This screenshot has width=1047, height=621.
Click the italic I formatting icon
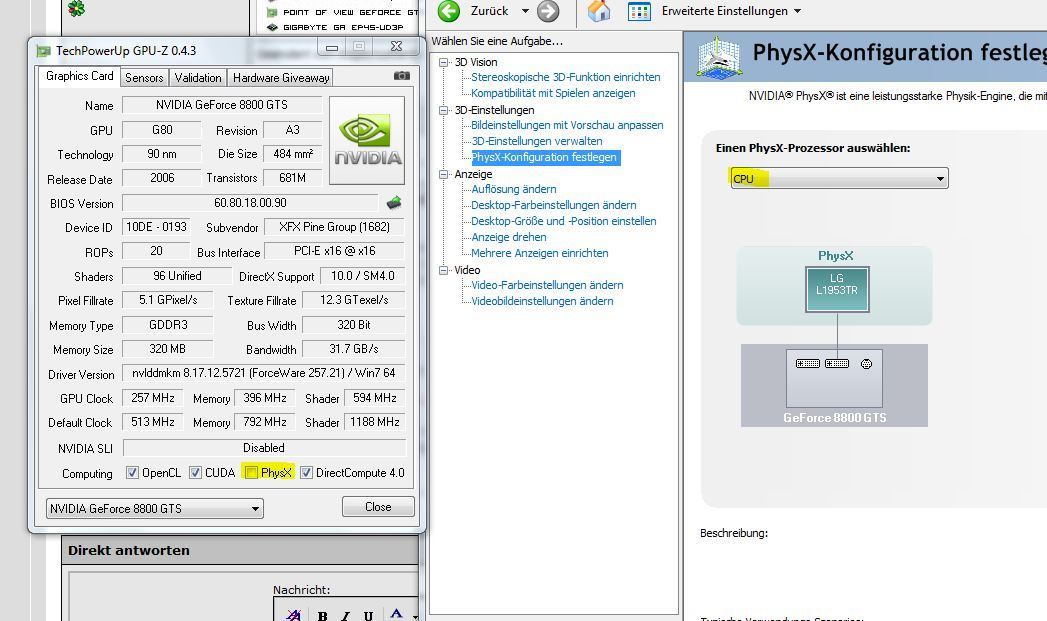(345, 616)
